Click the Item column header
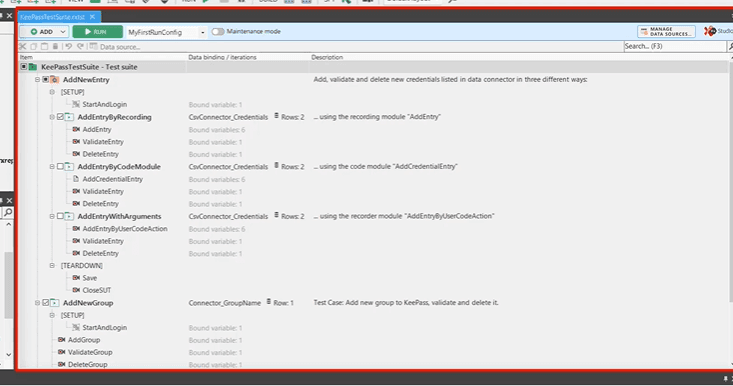This screenshot has height=386, width=733. [x=26, y=57]
